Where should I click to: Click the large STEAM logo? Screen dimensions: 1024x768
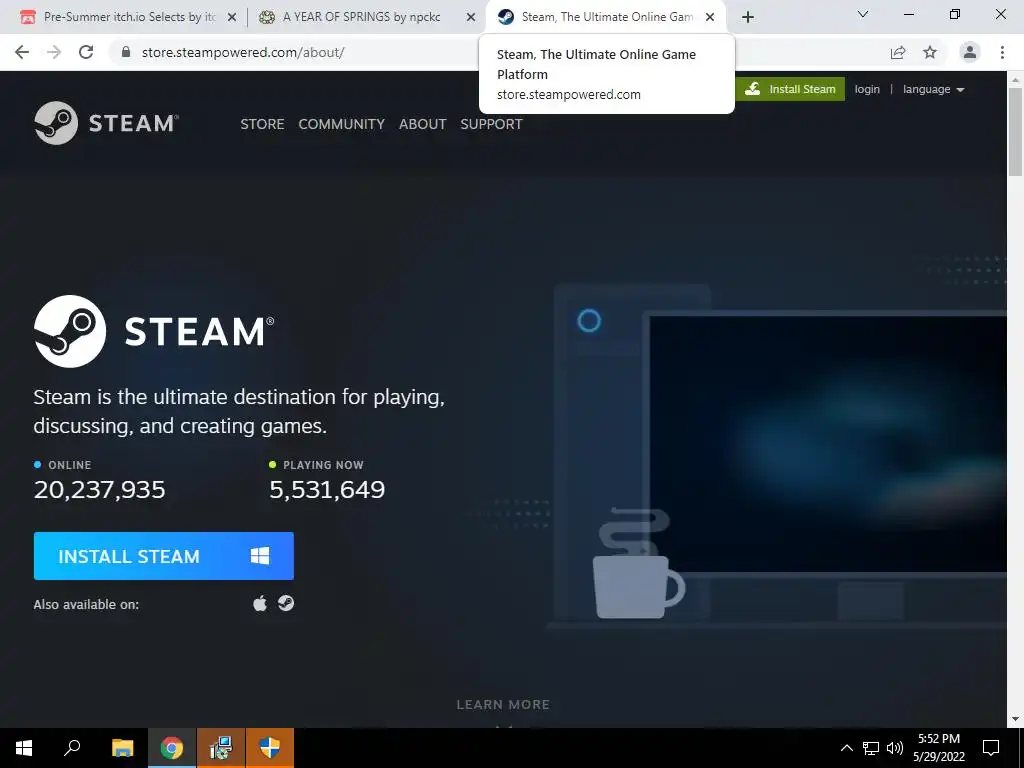(x=154, y=331)
